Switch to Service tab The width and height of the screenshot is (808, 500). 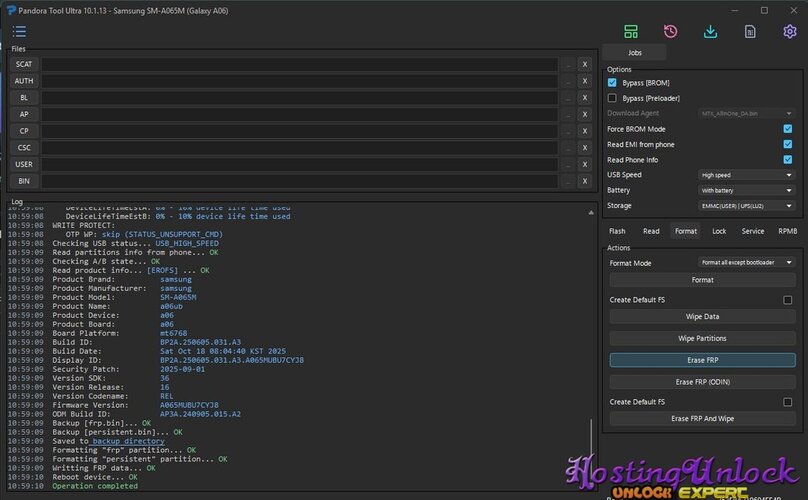(x=752, y=231)
